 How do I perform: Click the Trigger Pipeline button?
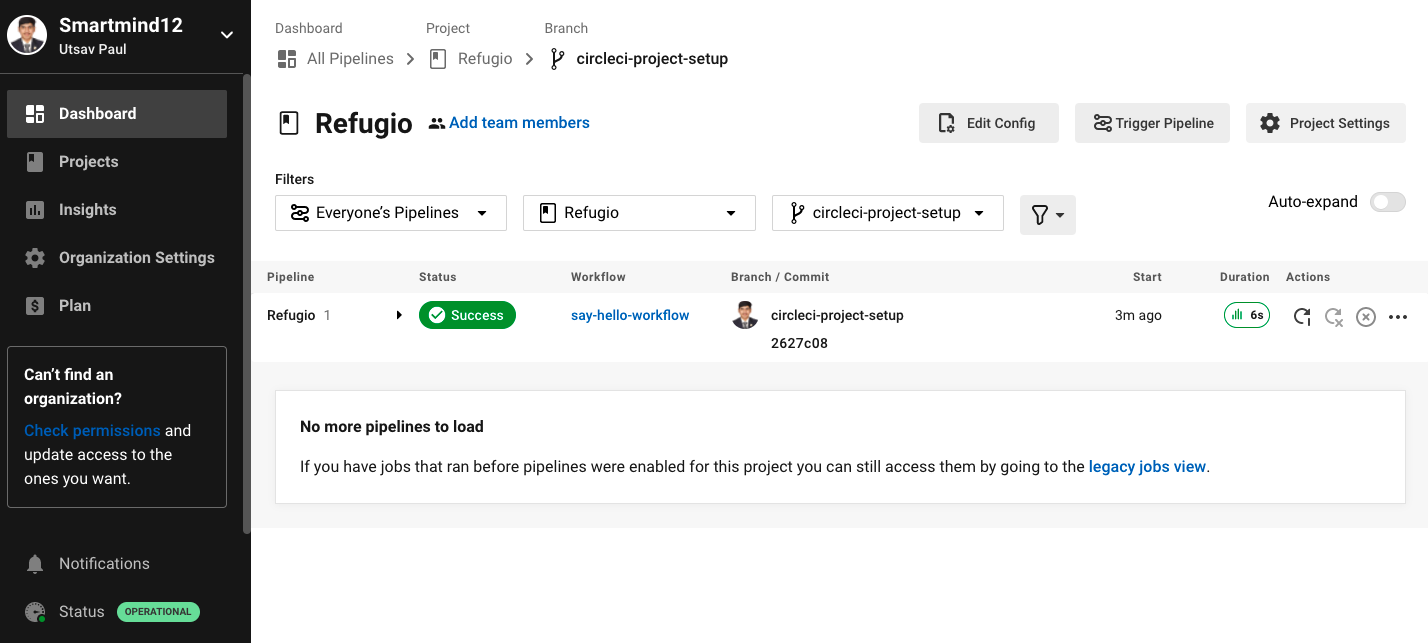pyautogui.click(x=1152, y=123)
